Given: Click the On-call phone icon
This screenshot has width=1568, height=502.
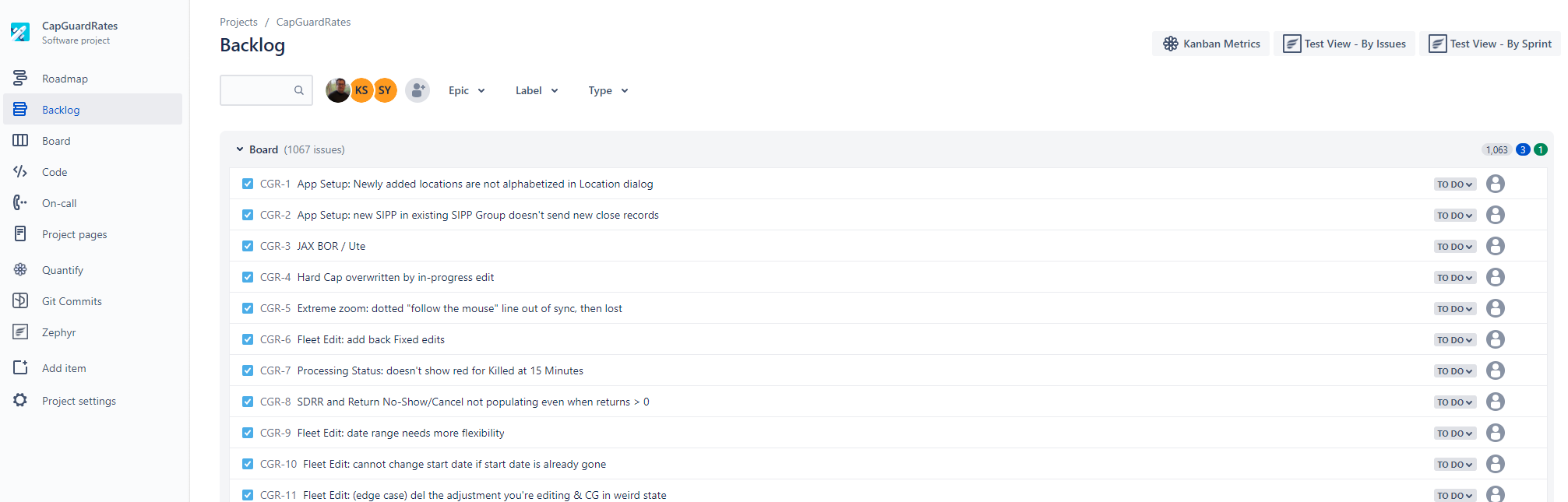Looking at the screenshot, I should point(20,202).
